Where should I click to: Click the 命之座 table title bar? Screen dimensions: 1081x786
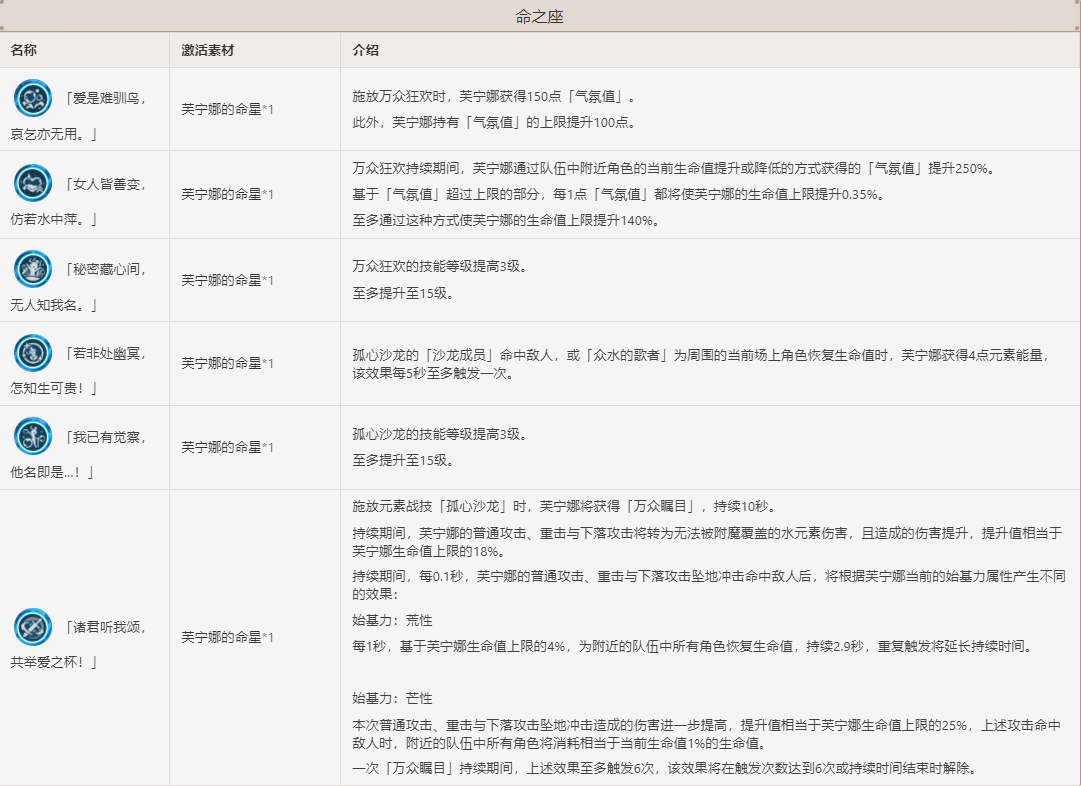click(x=540, y=16)
